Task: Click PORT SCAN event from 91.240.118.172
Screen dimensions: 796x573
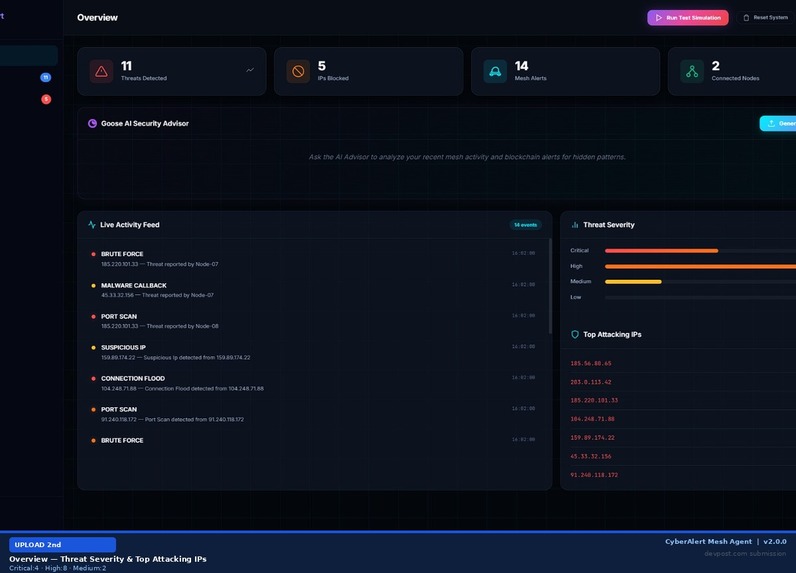Action: tap(313, 414)
